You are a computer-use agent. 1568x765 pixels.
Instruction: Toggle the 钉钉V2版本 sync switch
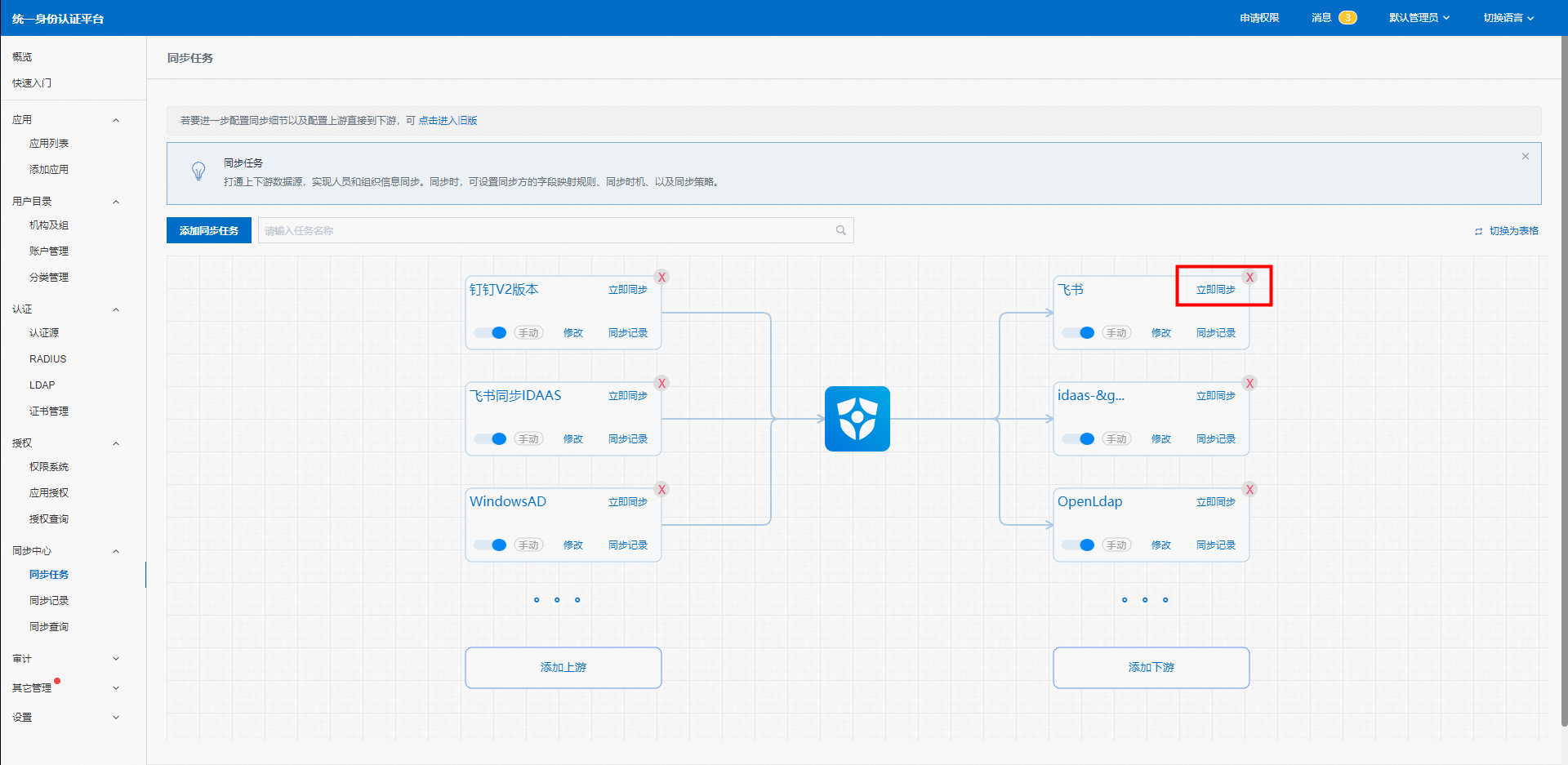coord(492,333)
